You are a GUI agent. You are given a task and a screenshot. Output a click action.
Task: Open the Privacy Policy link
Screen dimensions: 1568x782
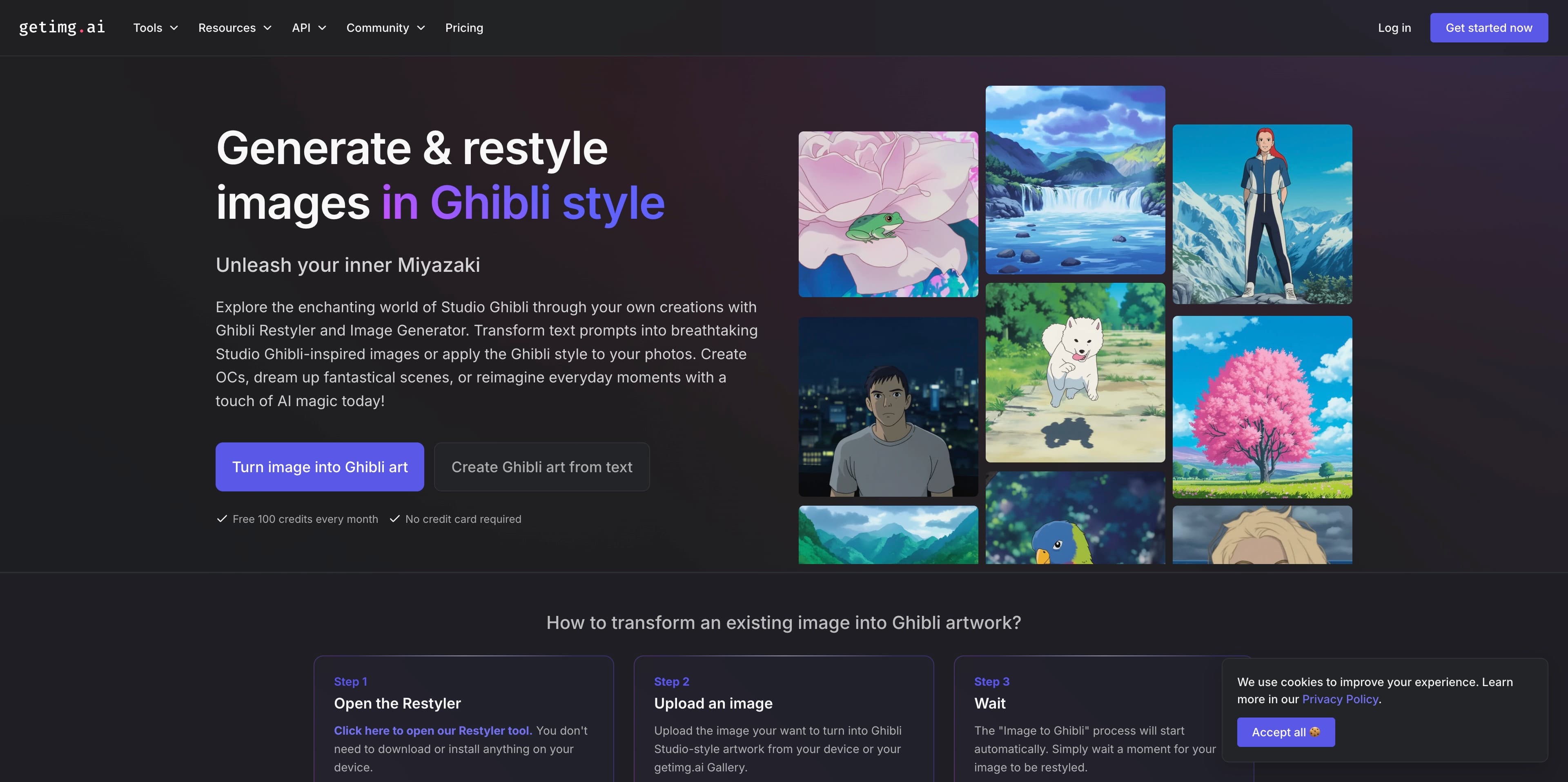(1340, 699)
